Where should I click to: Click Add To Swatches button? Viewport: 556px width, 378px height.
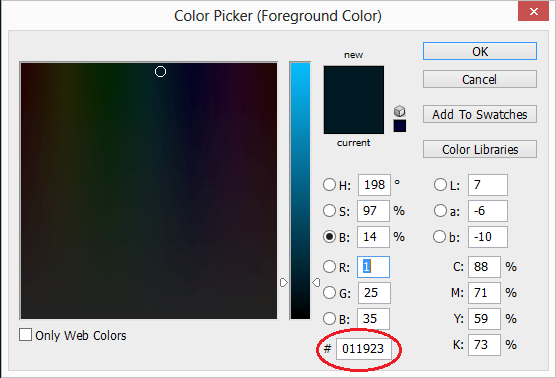[480, 114]
